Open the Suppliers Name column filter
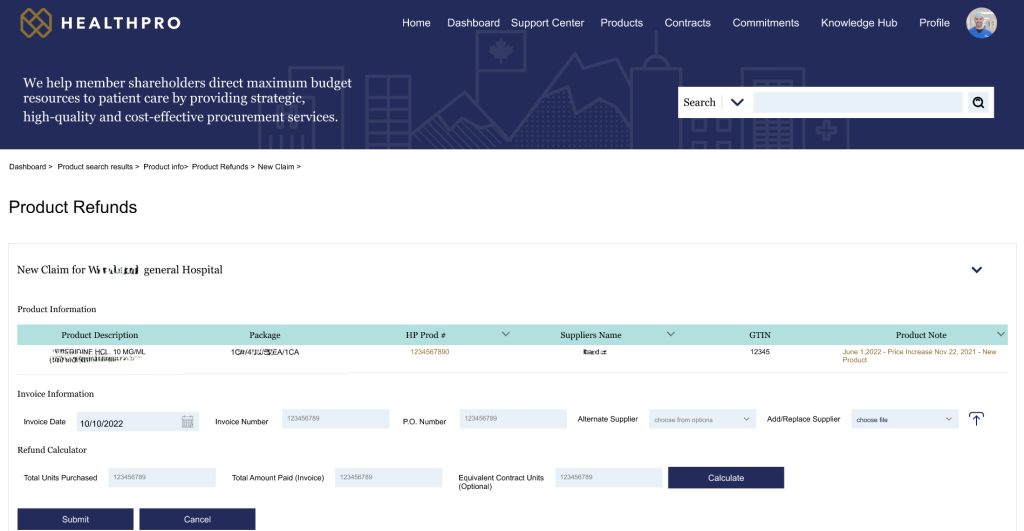Screen dimensions: 1024x531 pyautogui.click(x=670, y=334)
